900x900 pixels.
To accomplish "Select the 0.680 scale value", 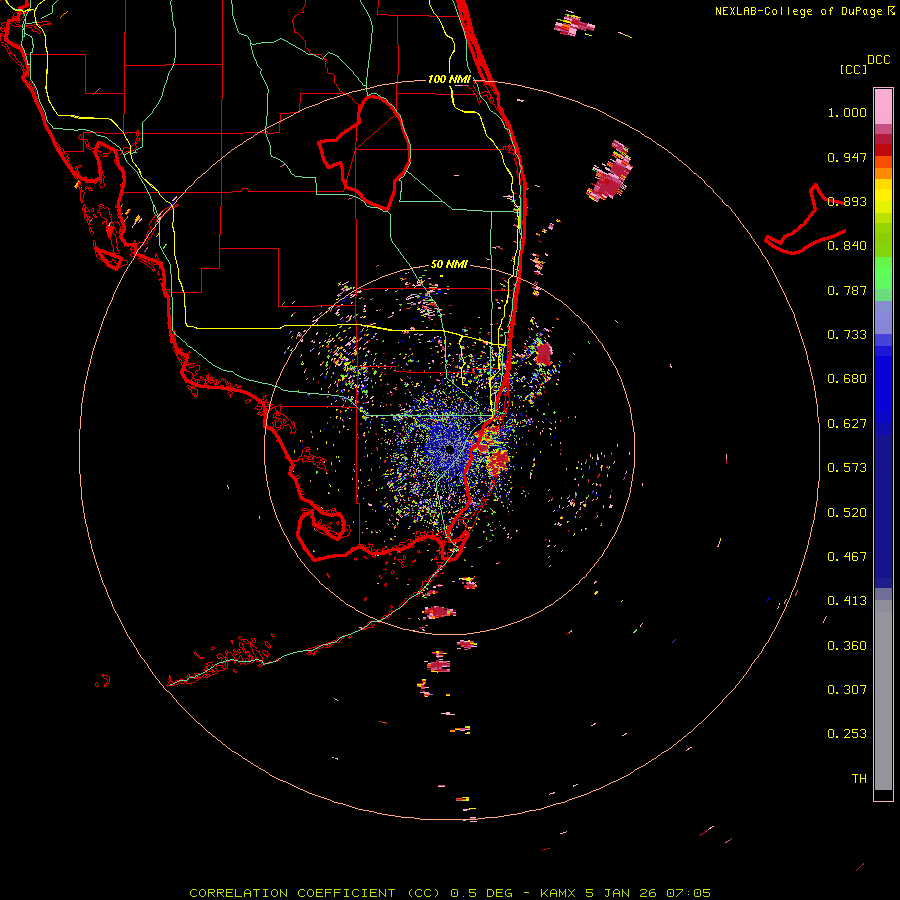I will coord(847,379).
